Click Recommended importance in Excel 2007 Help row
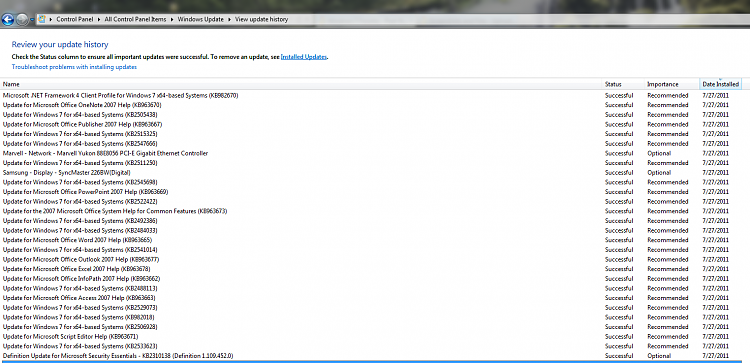 [x=668, y=269]
